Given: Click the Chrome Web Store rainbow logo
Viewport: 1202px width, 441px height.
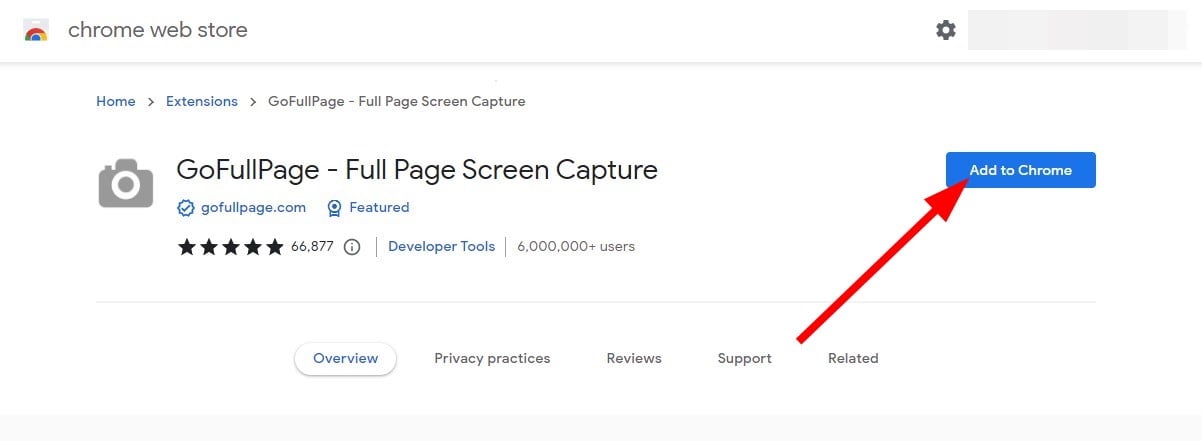Looking at the screenshot, I should (x=36, y=30).
